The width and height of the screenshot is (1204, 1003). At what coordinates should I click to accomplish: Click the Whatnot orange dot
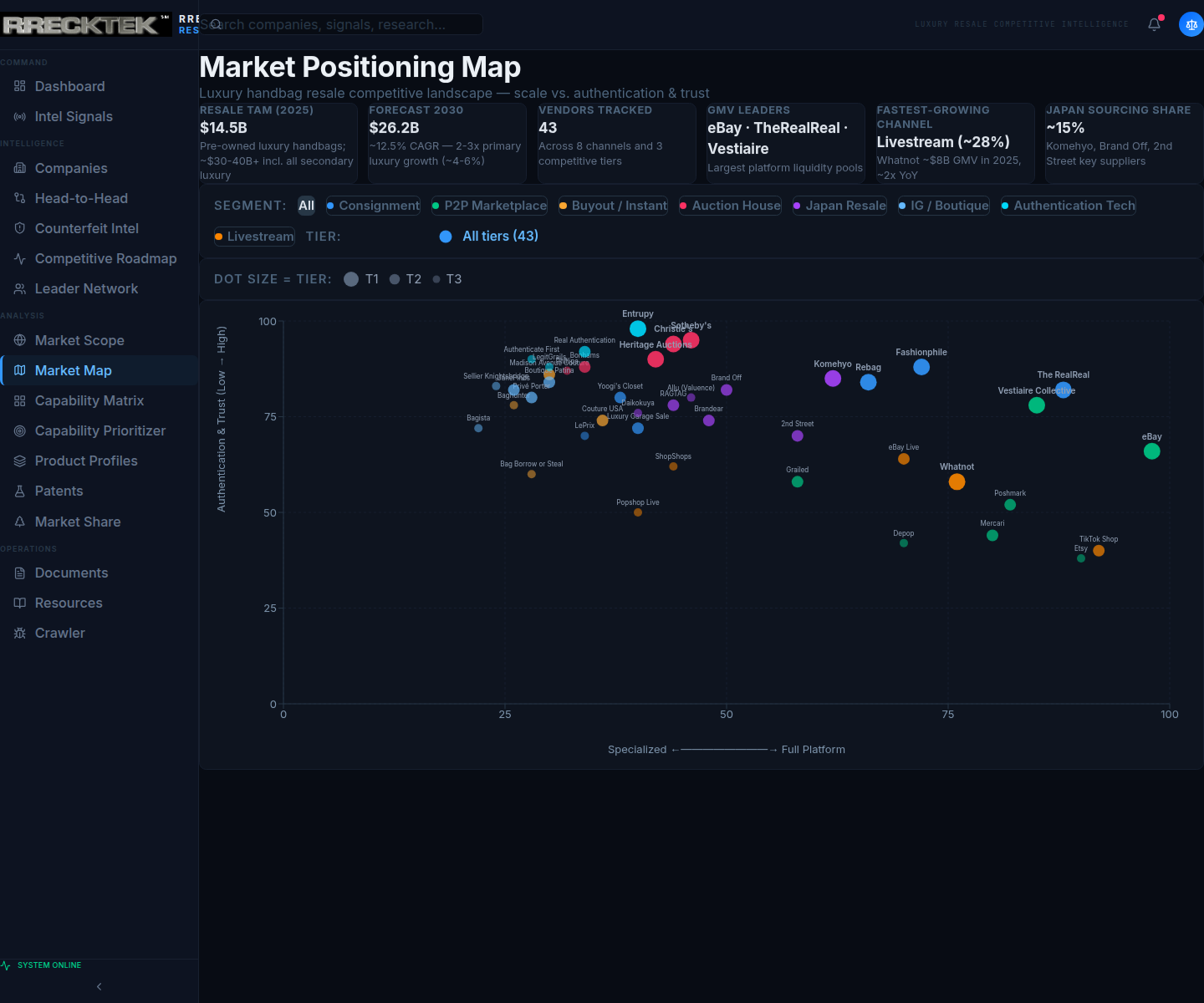pos(957,482)
